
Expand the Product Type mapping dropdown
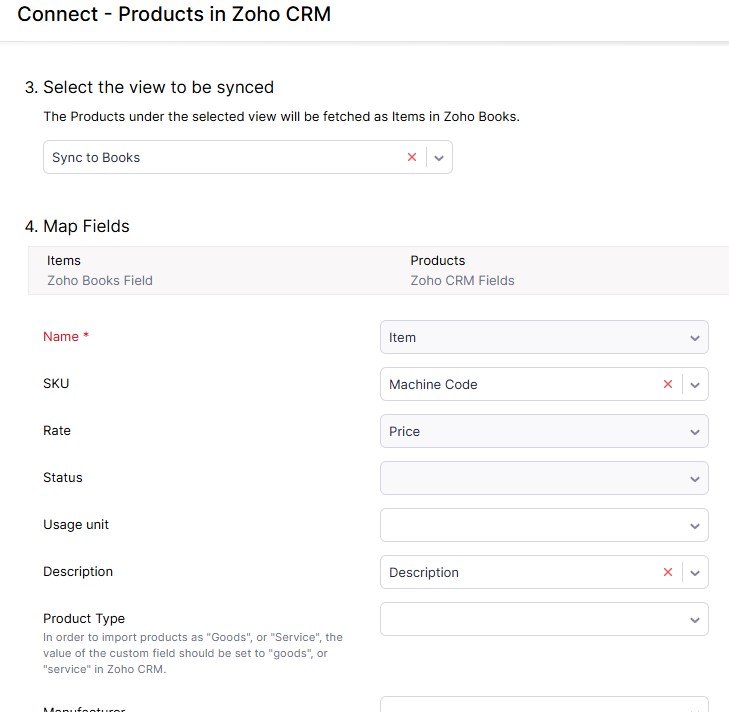click(695, 620)
